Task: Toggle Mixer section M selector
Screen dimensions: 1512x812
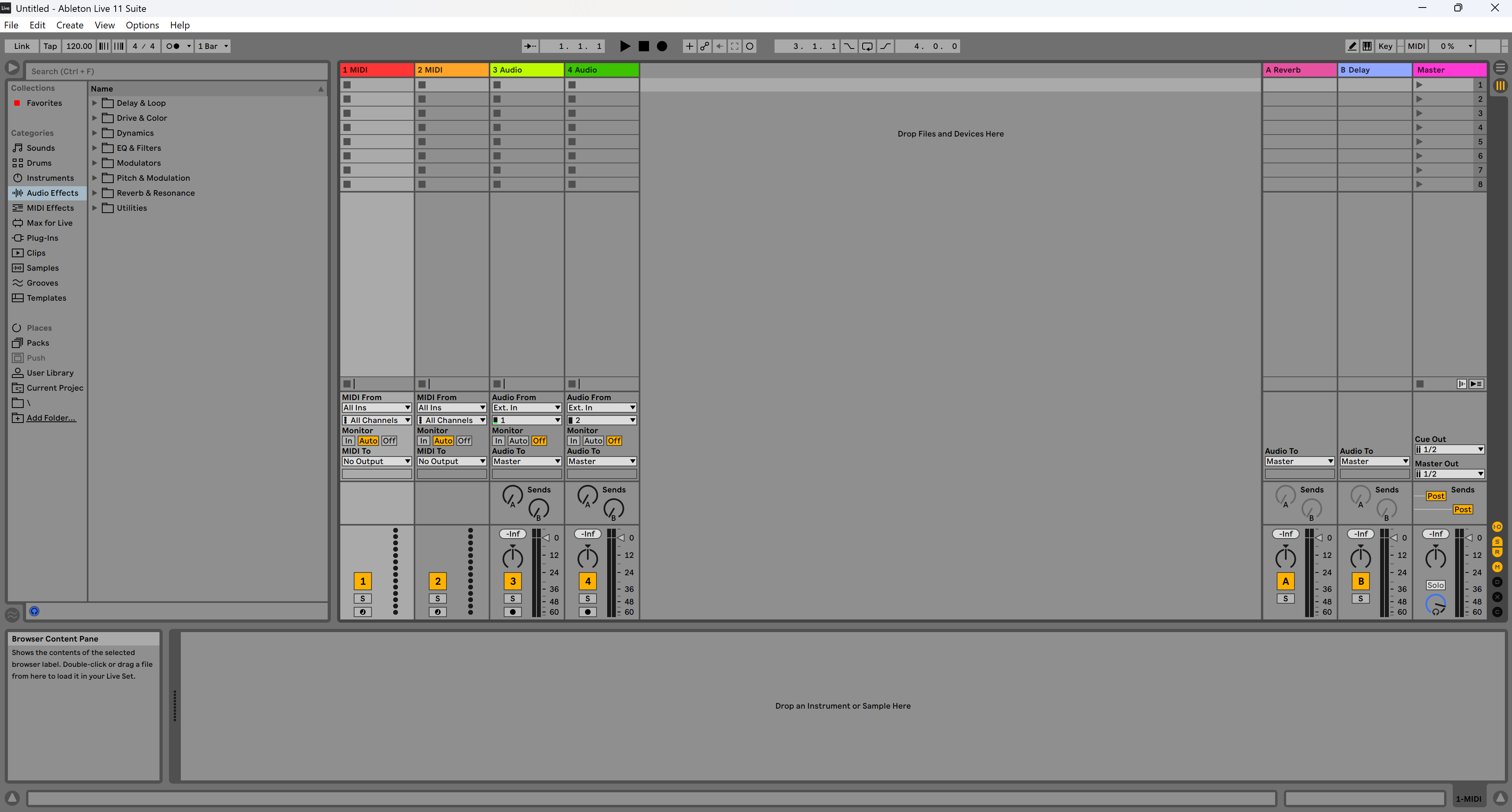Action: (1497, 567)
